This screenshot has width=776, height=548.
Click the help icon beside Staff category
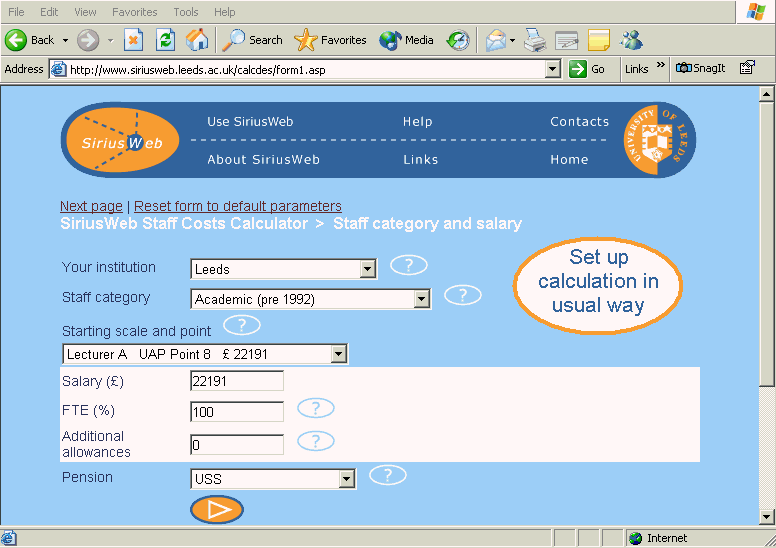click(462, 295)
